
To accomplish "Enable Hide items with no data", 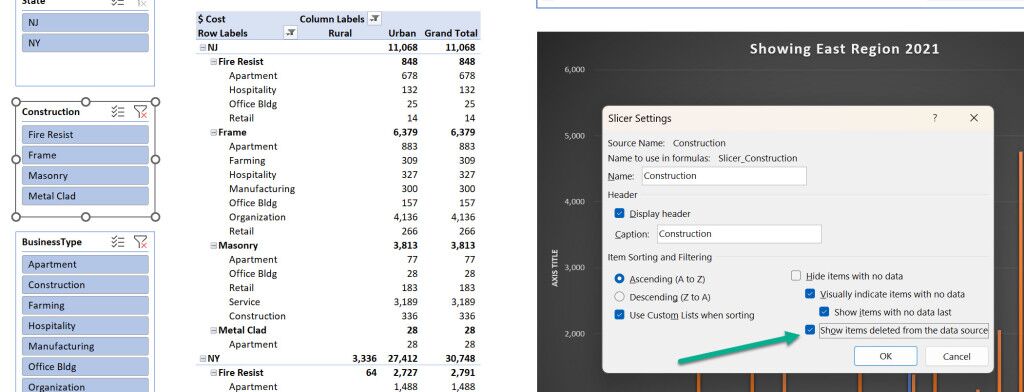I will 796,276.
